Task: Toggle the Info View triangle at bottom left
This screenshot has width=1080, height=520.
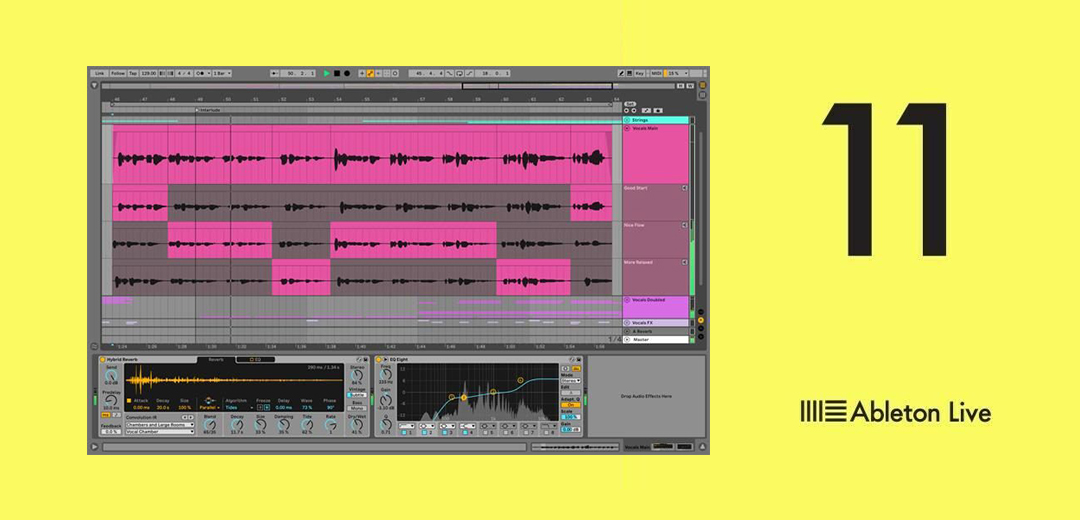Action: (x=94, y=447)
